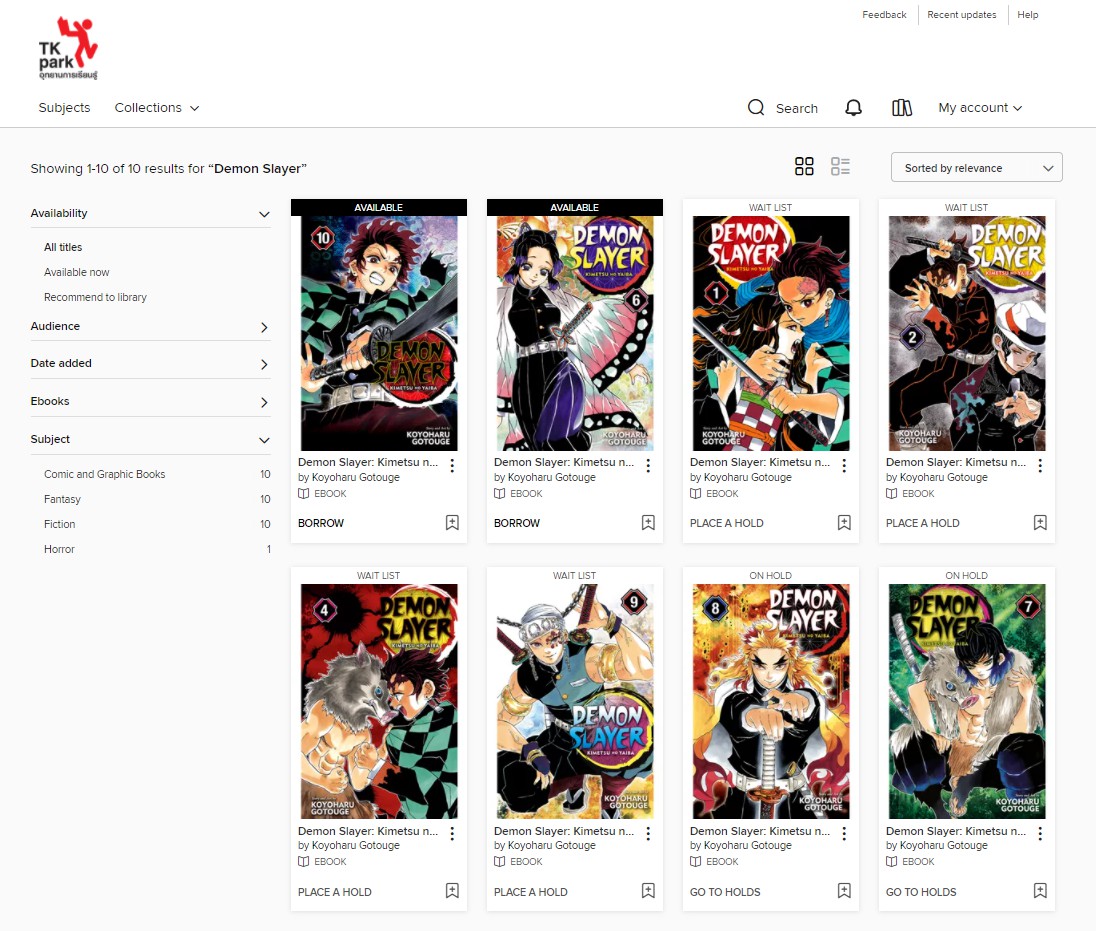Filter by Fiction subject
Image resolution: width=1096 pixels, height=931 pixels.
point(59,524)
